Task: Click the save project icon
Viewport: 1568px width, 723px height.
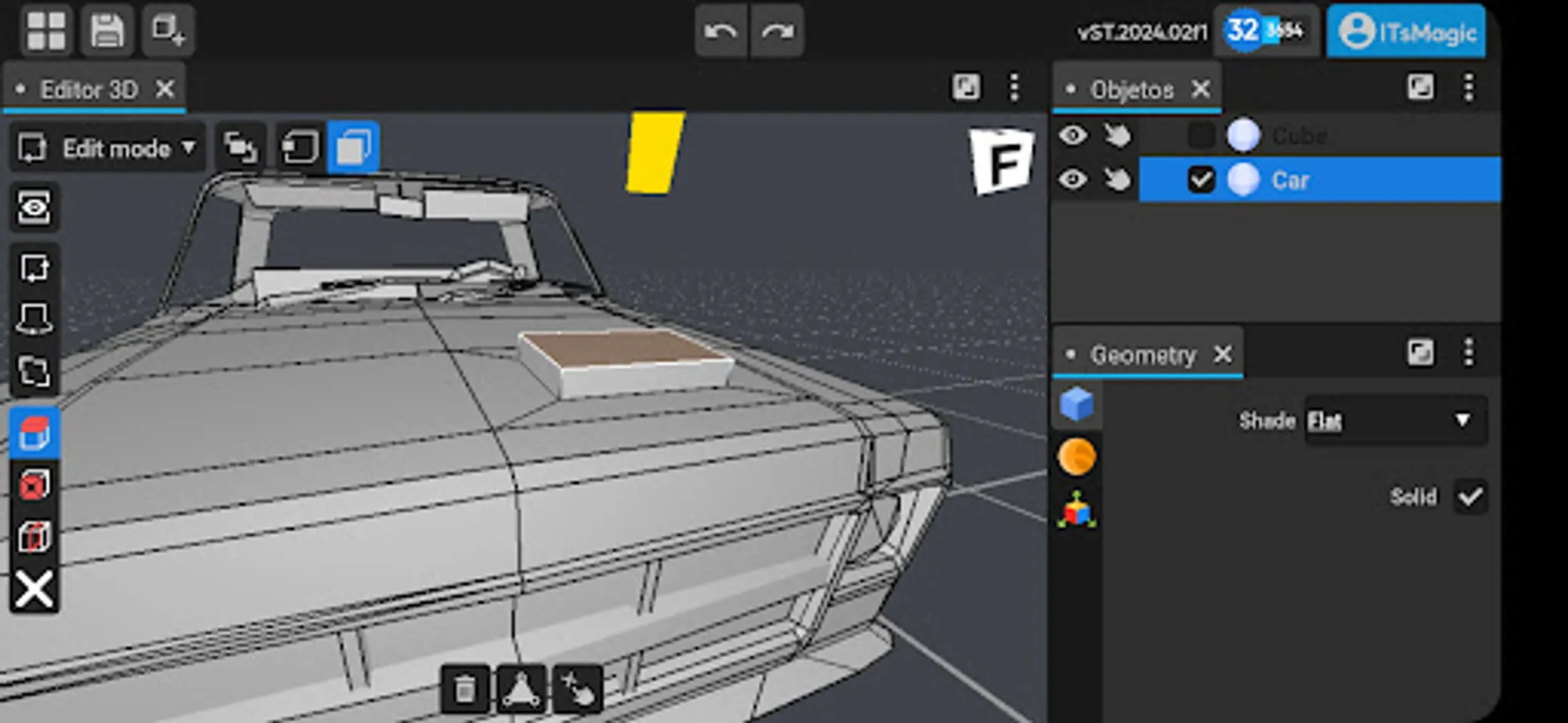Action: (105, 31)
